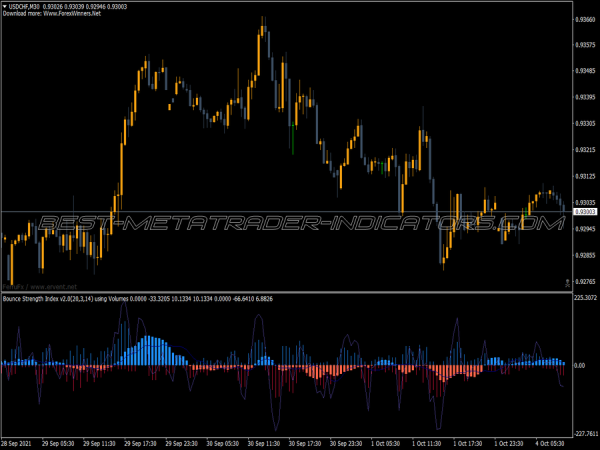Click the triangle icon beside USDCHF,M30
600x450 pixels.
[x=5, y=7]
